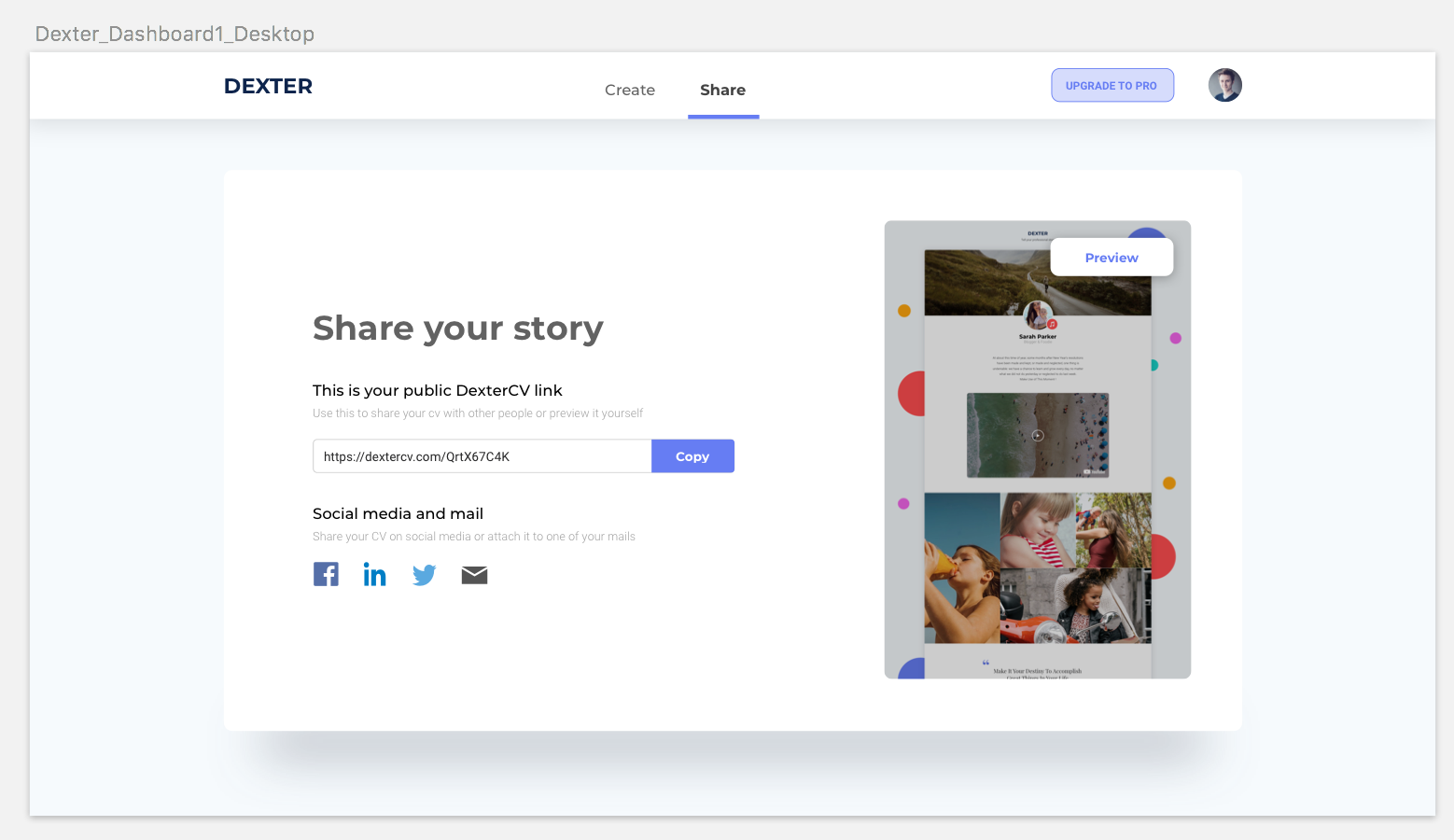This screenshot has width=1454, height=840.
Task: Select the woman on motorcycle photo
Action: 1075,607
